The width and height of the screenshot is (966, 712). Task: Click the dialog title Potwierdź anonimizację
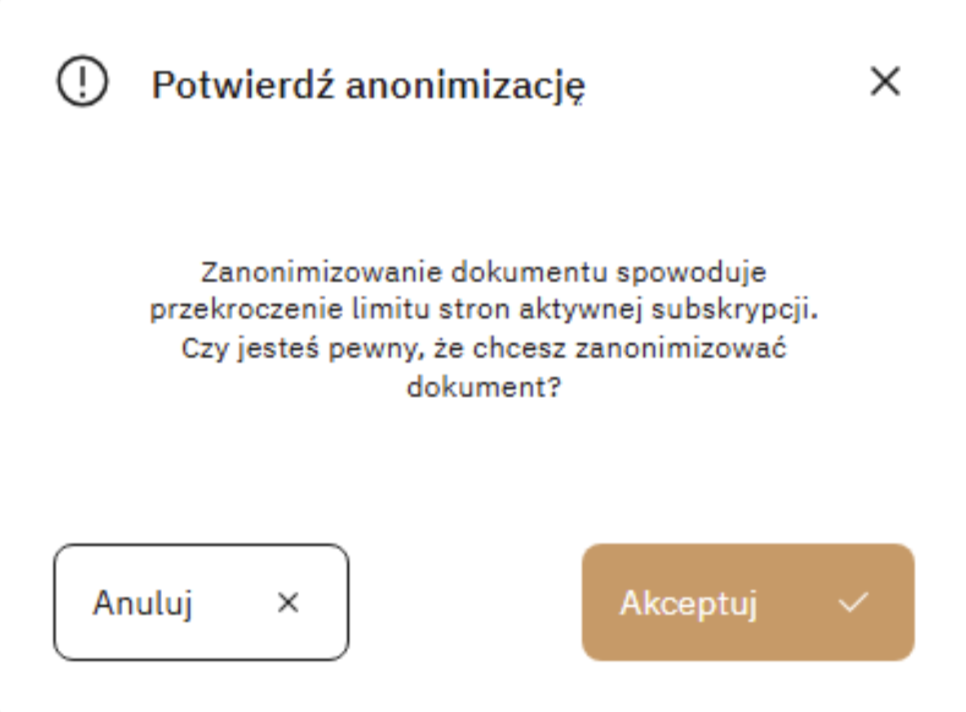click(368, 86)
